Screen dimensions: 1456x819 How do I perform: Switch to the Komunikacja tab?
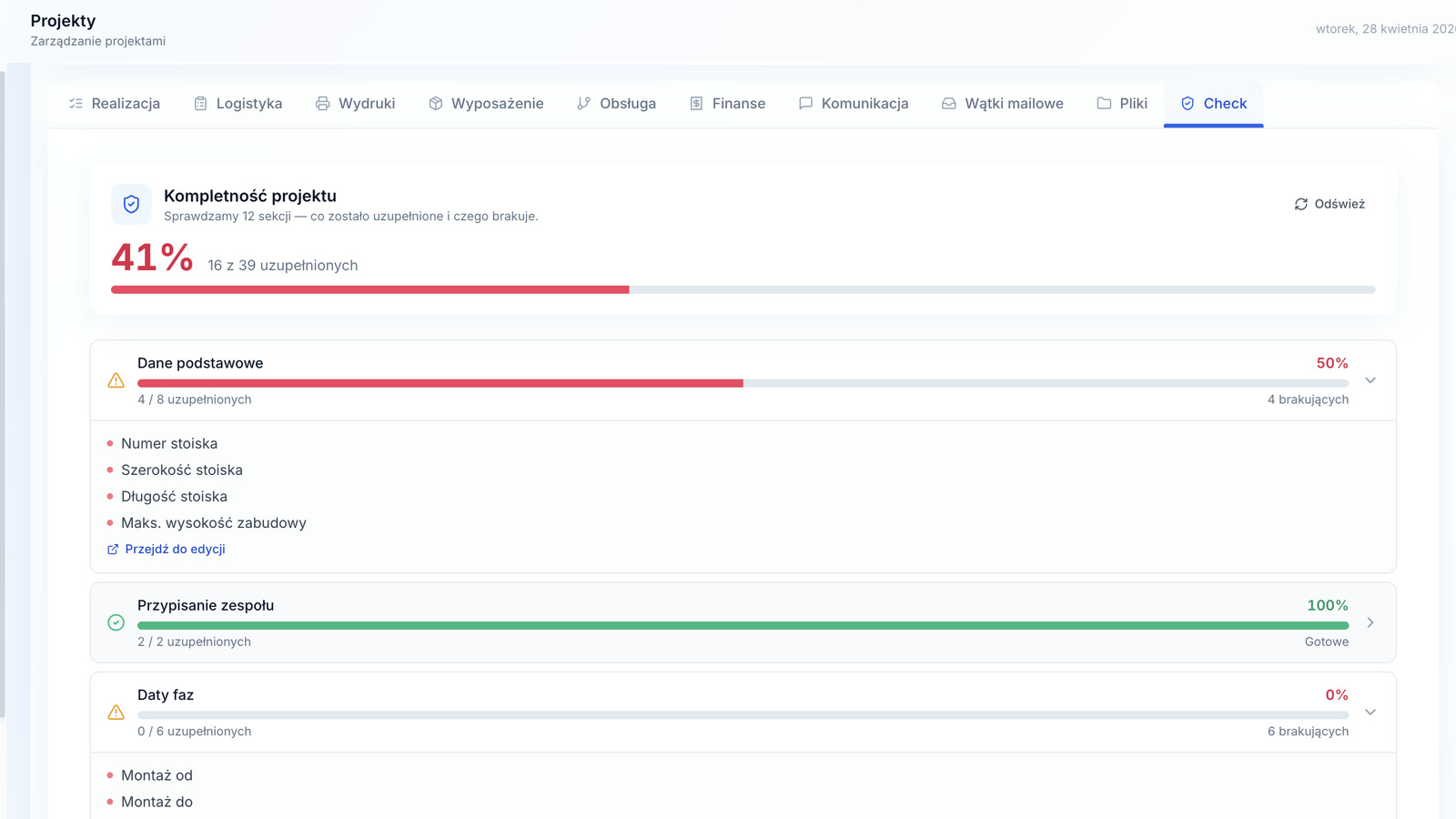click(854, 104)
